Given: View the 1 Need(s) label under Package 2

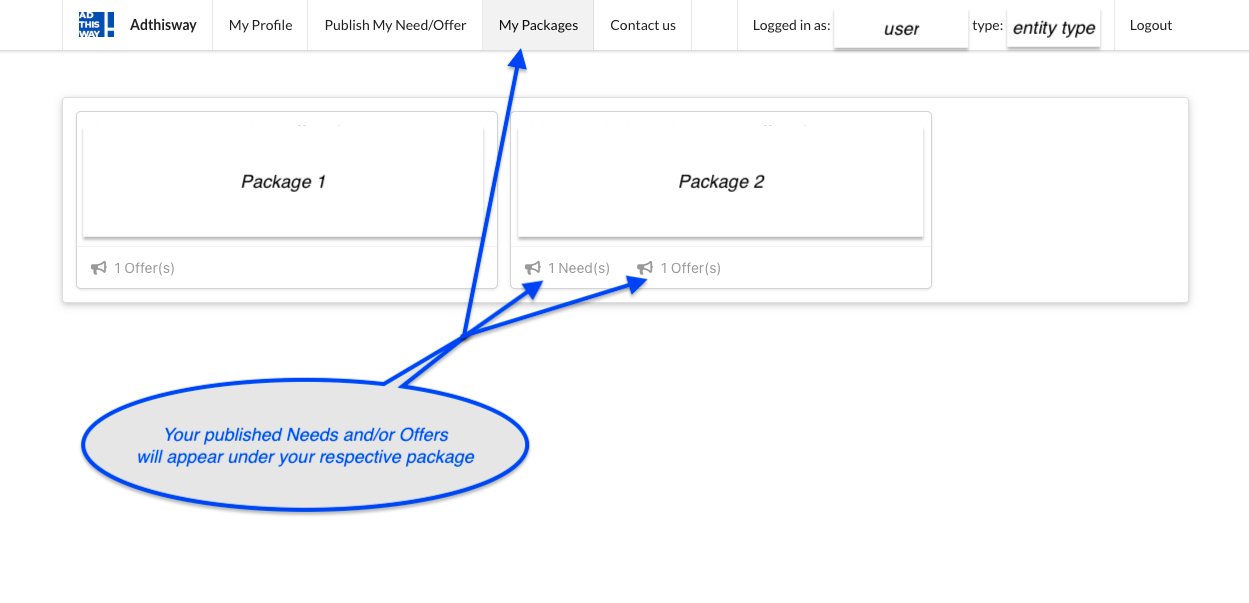Looking at the screenshot, I should tap(579, 268).
